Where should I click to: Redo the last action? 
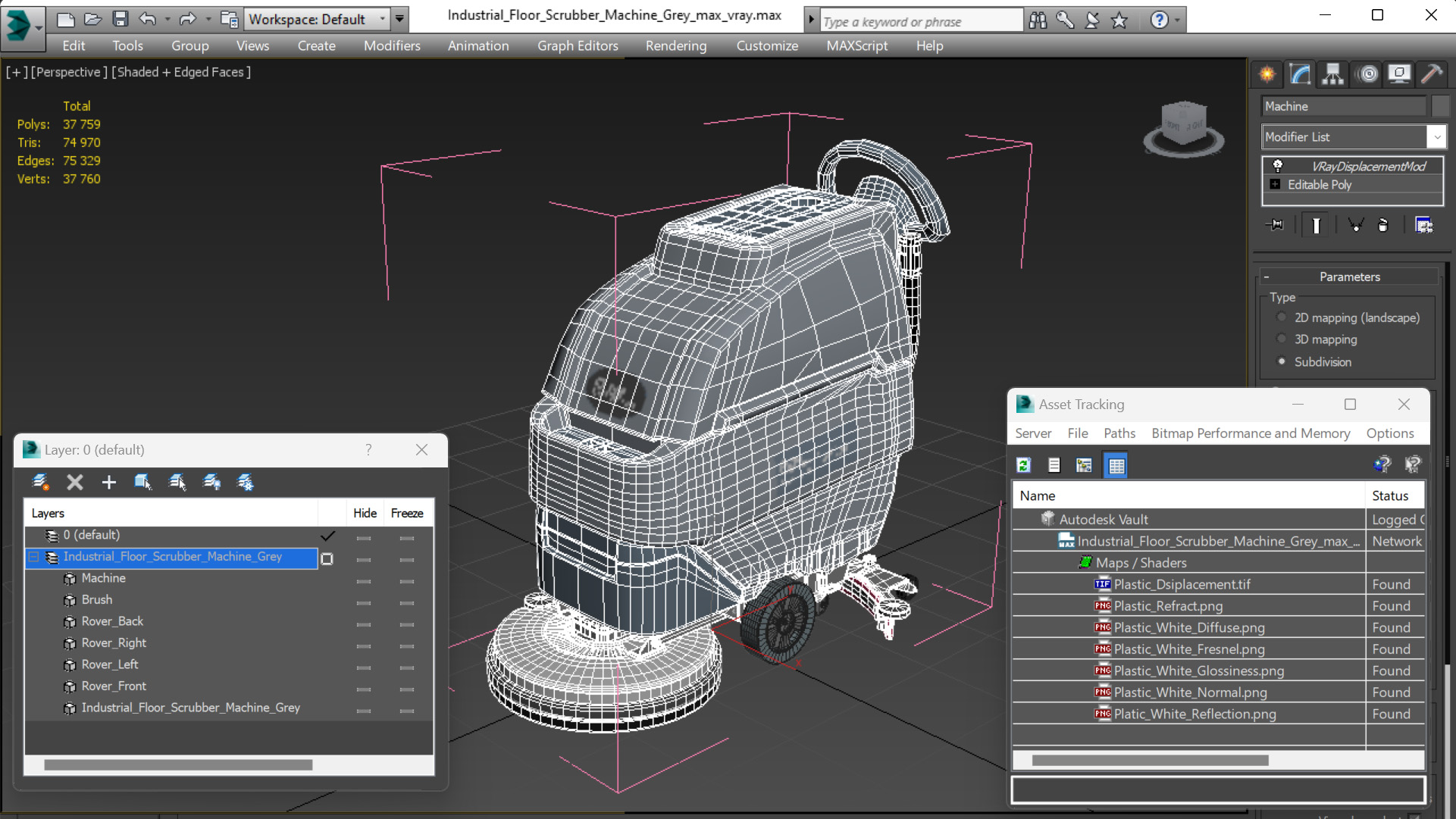pyautogui.click(x=187, y=19)
